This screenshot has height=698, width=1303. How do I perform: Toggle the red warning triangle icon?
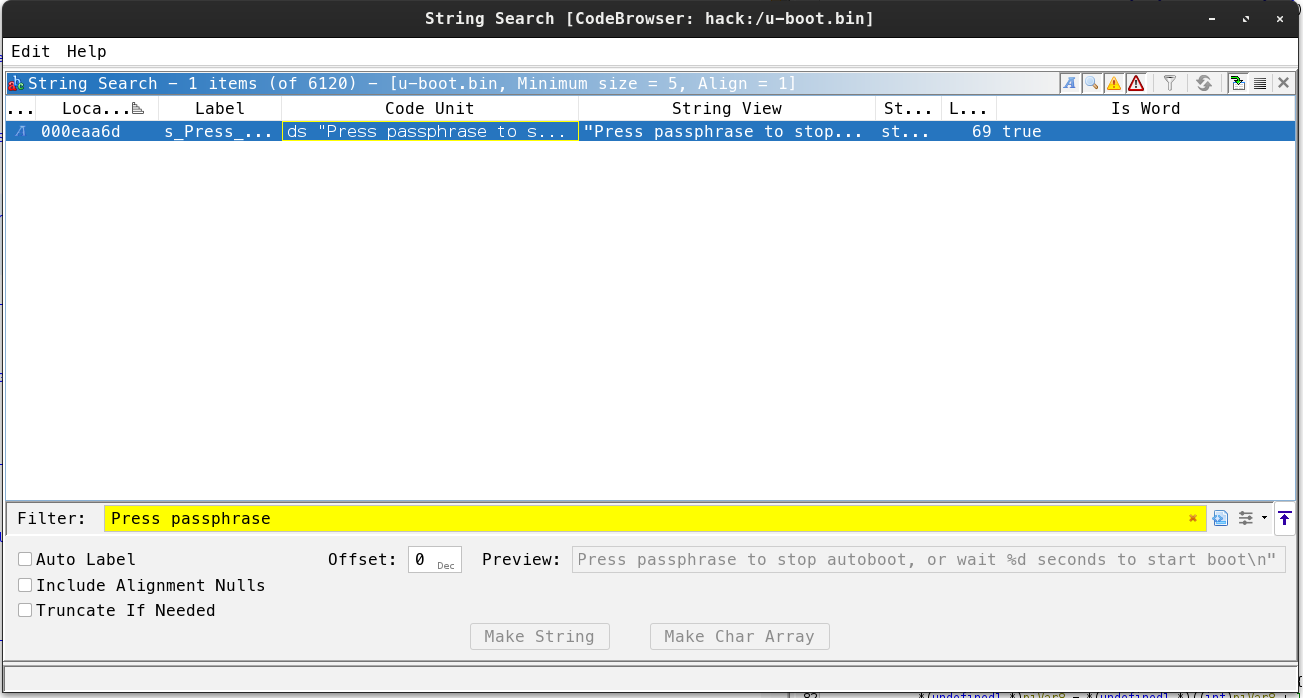[1136, 84]
